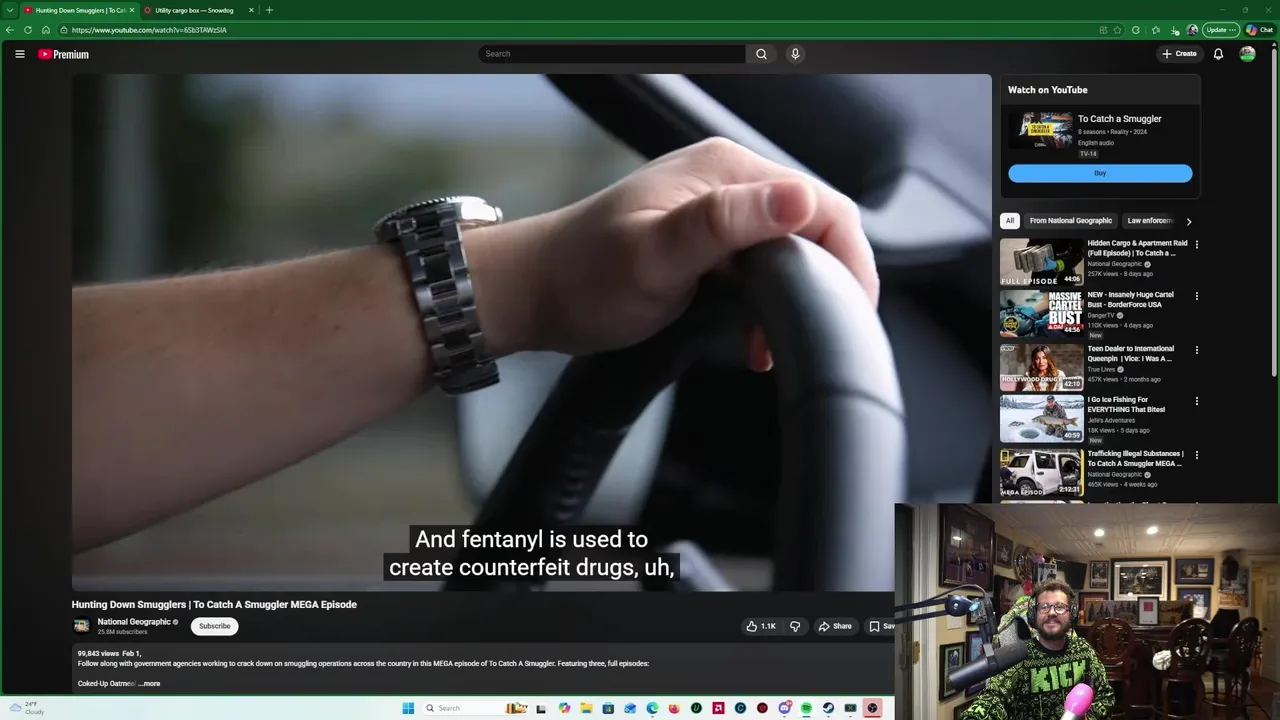The width and height of the screenshot is (1280, 720).
Task: Open options for Trafficking Illegal Substances video
Action: click(1196, 455)
